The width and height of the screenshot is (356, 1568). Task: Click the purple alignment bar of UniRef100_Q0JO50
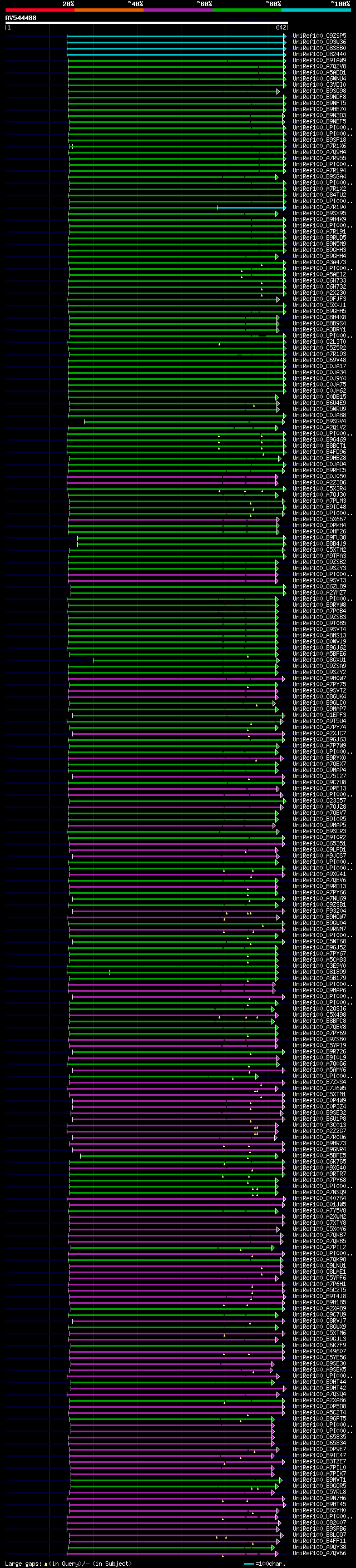[172, 477]
